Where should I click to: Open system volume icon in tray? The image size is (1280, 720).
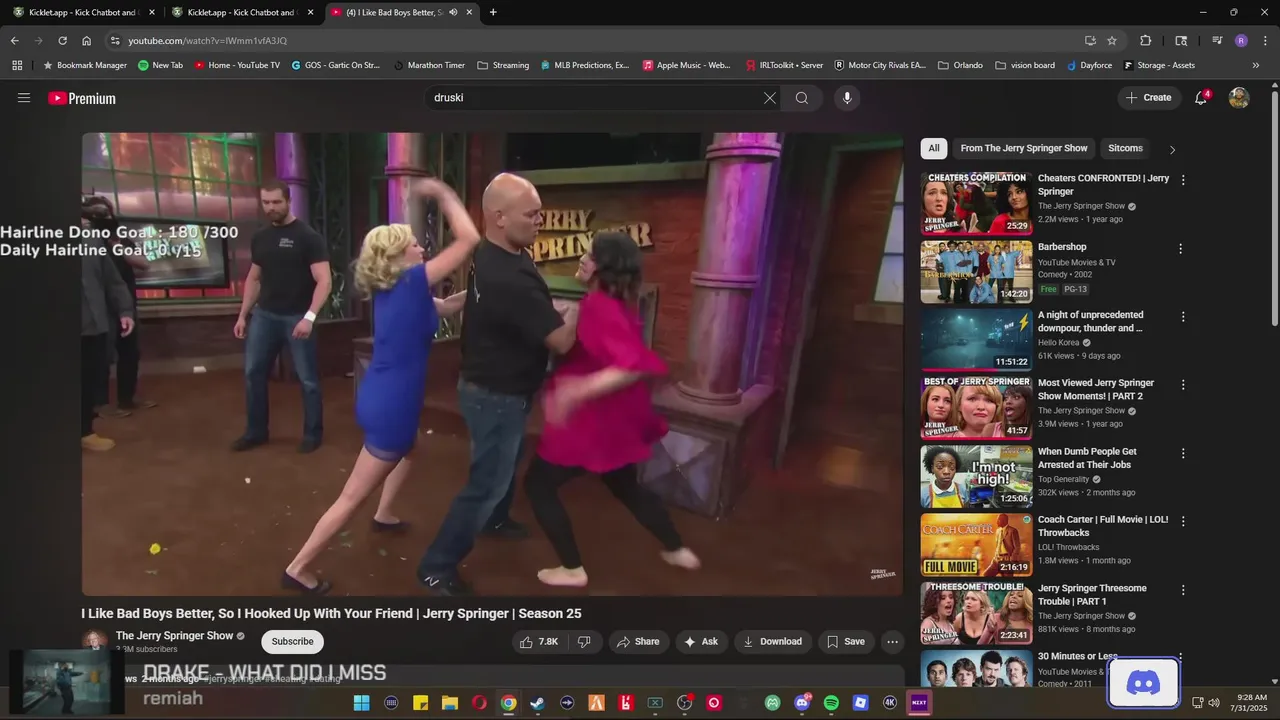click(x=1213, y=703)
